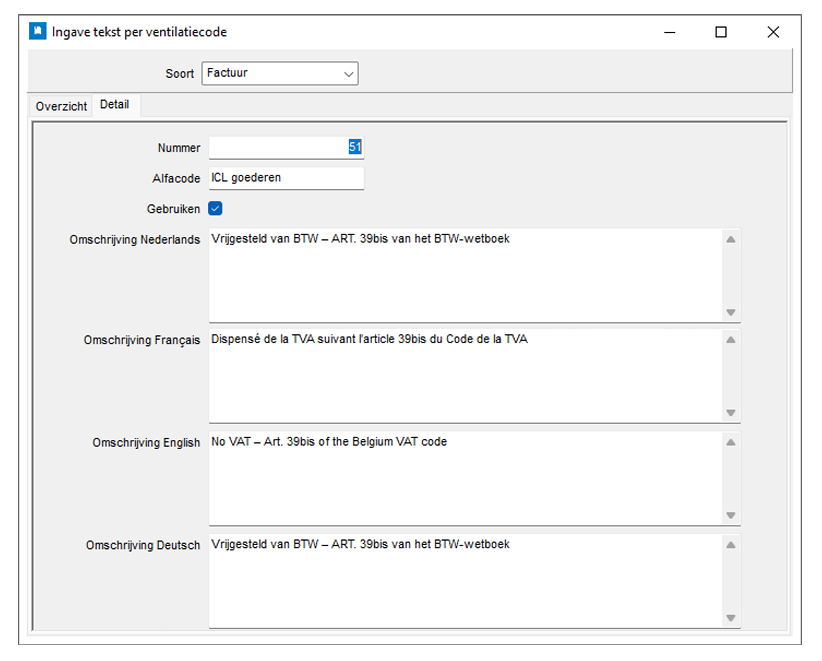Focus the Alfacode field with ICL goederen
Screen dimensions: 822x661
coord(286,178)
